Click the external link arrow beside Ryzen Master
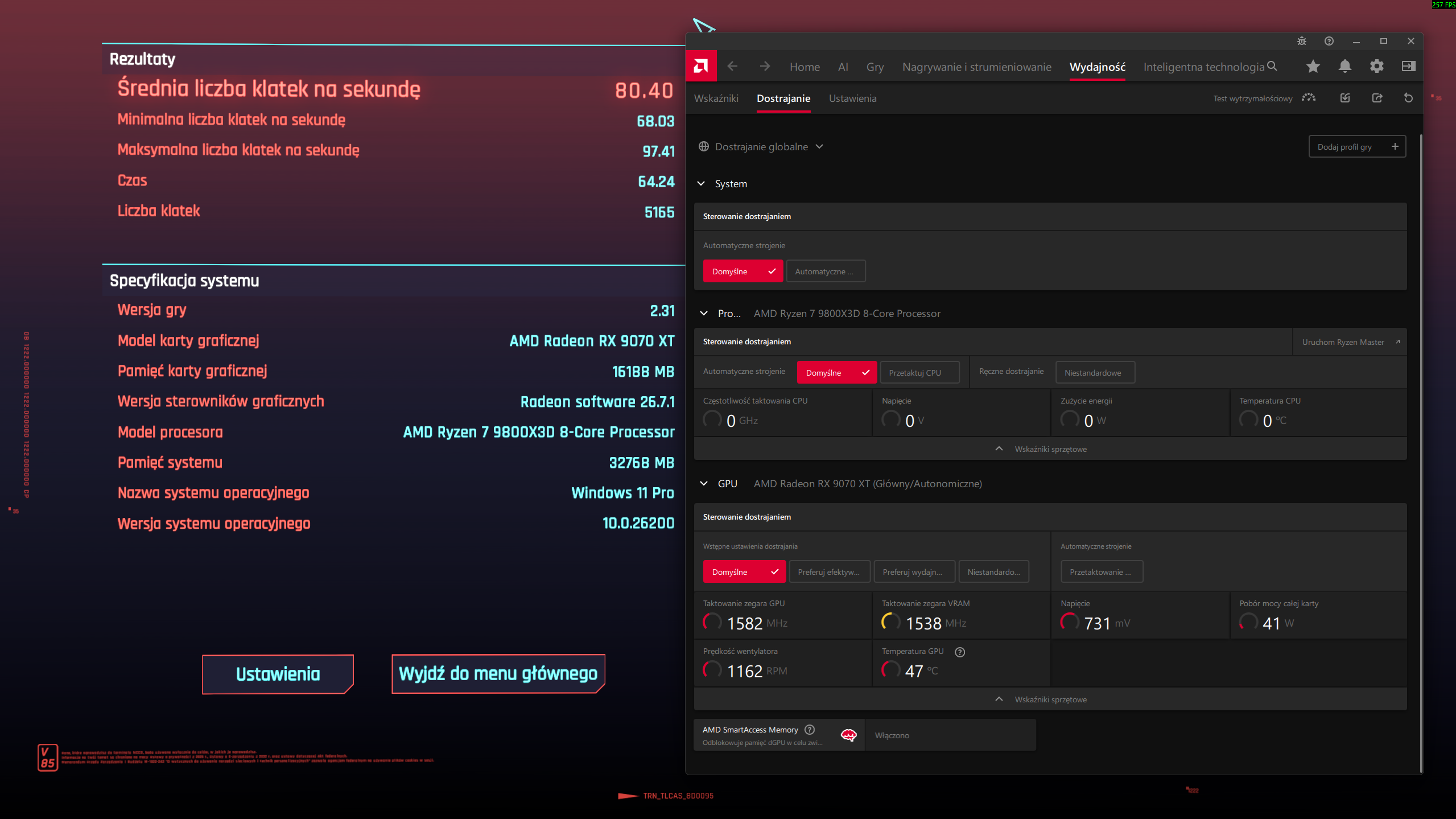The height and width of the screenshot is (819, 1456). (x=1397, y=341)
